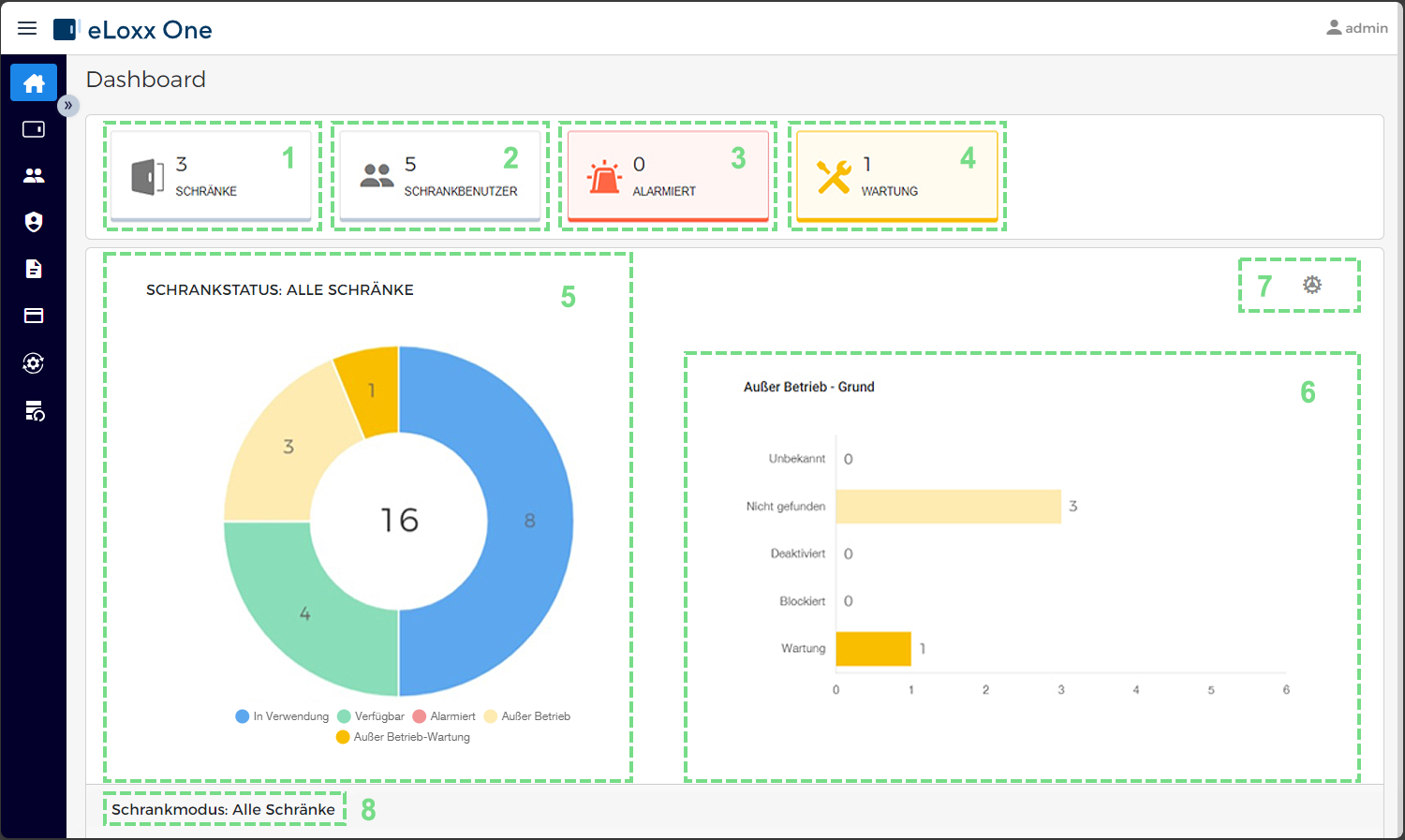The width and height of the screenshot is (1405, 840).
Task: Click the orange donut segment showing 1
Action: pos(372,391)
